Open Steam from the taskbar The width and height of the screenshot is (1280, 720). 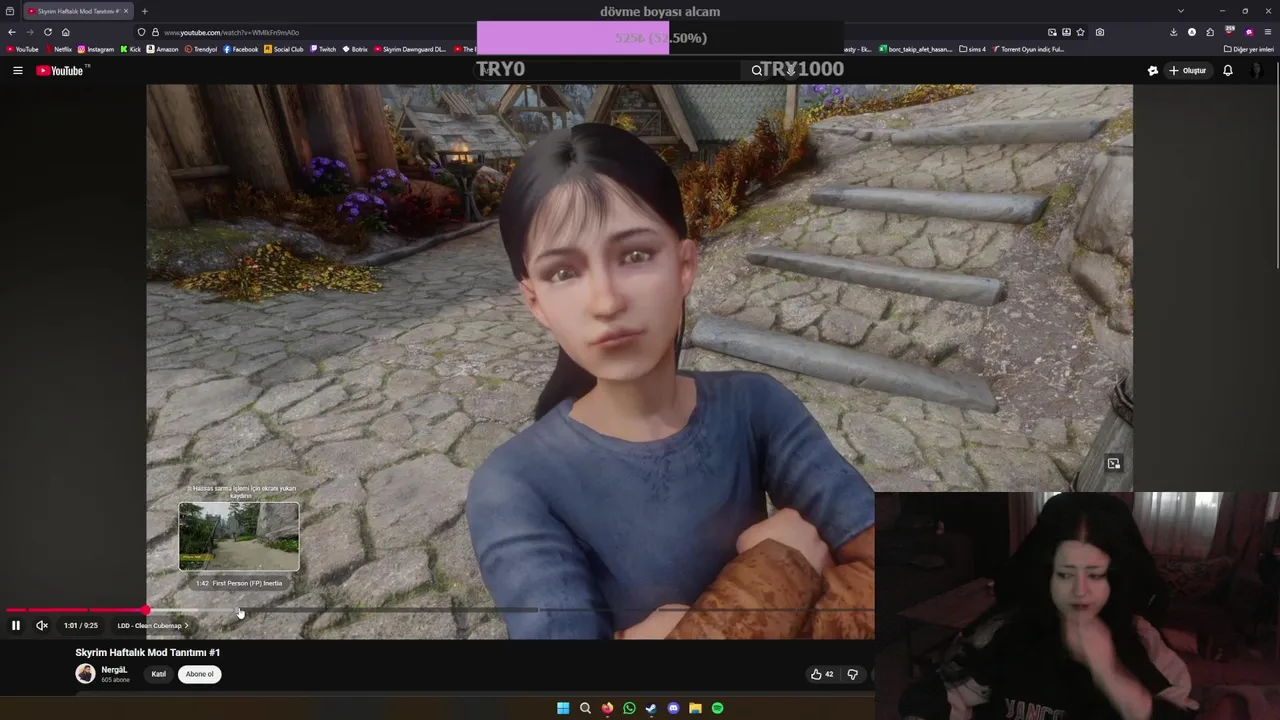click(651, 708)
